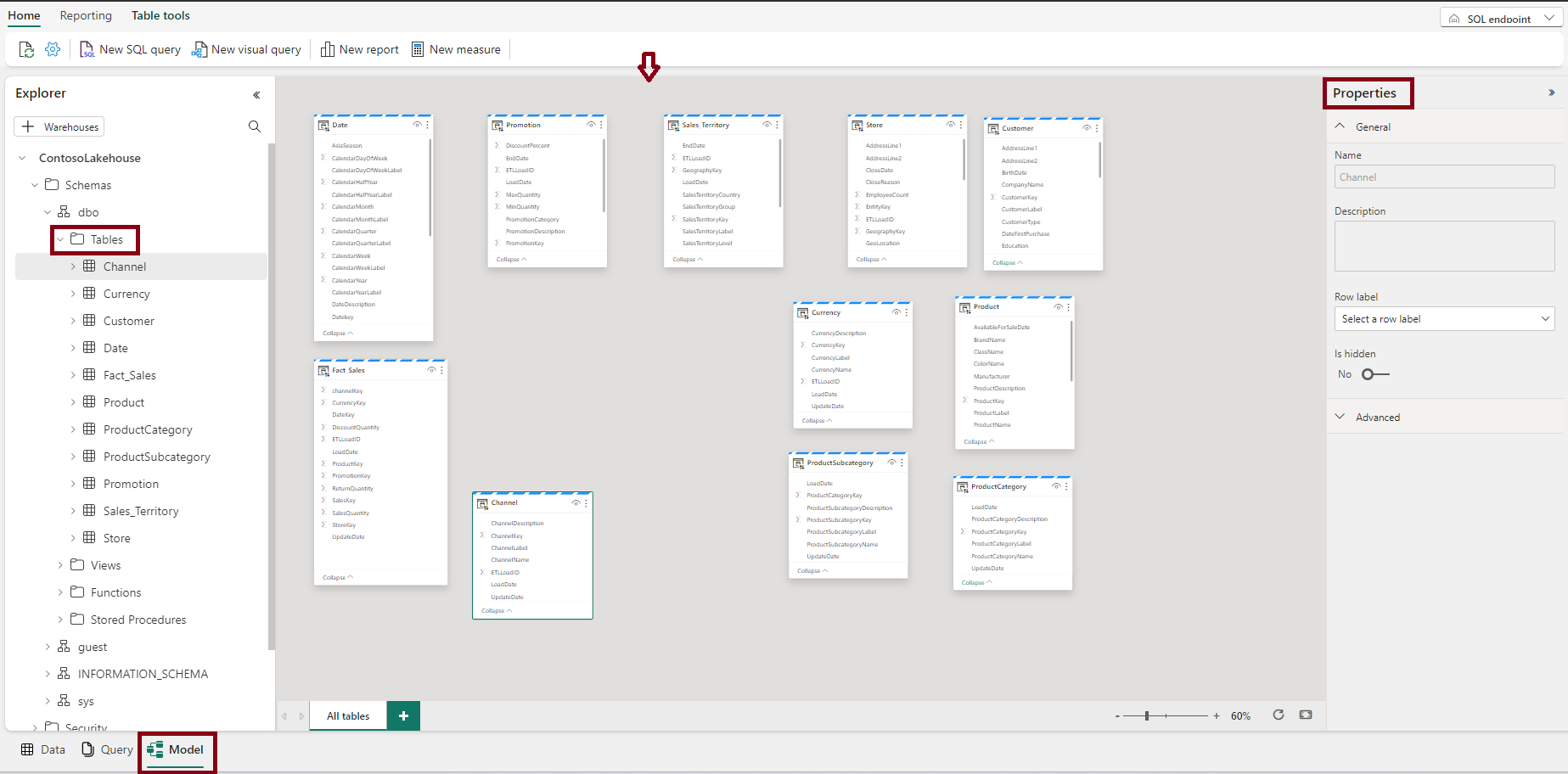Image resolution: width=1568 pixels, height=774 pixels.
Task: Click the fit to screen icon
Action: (x=1305, y=715)
